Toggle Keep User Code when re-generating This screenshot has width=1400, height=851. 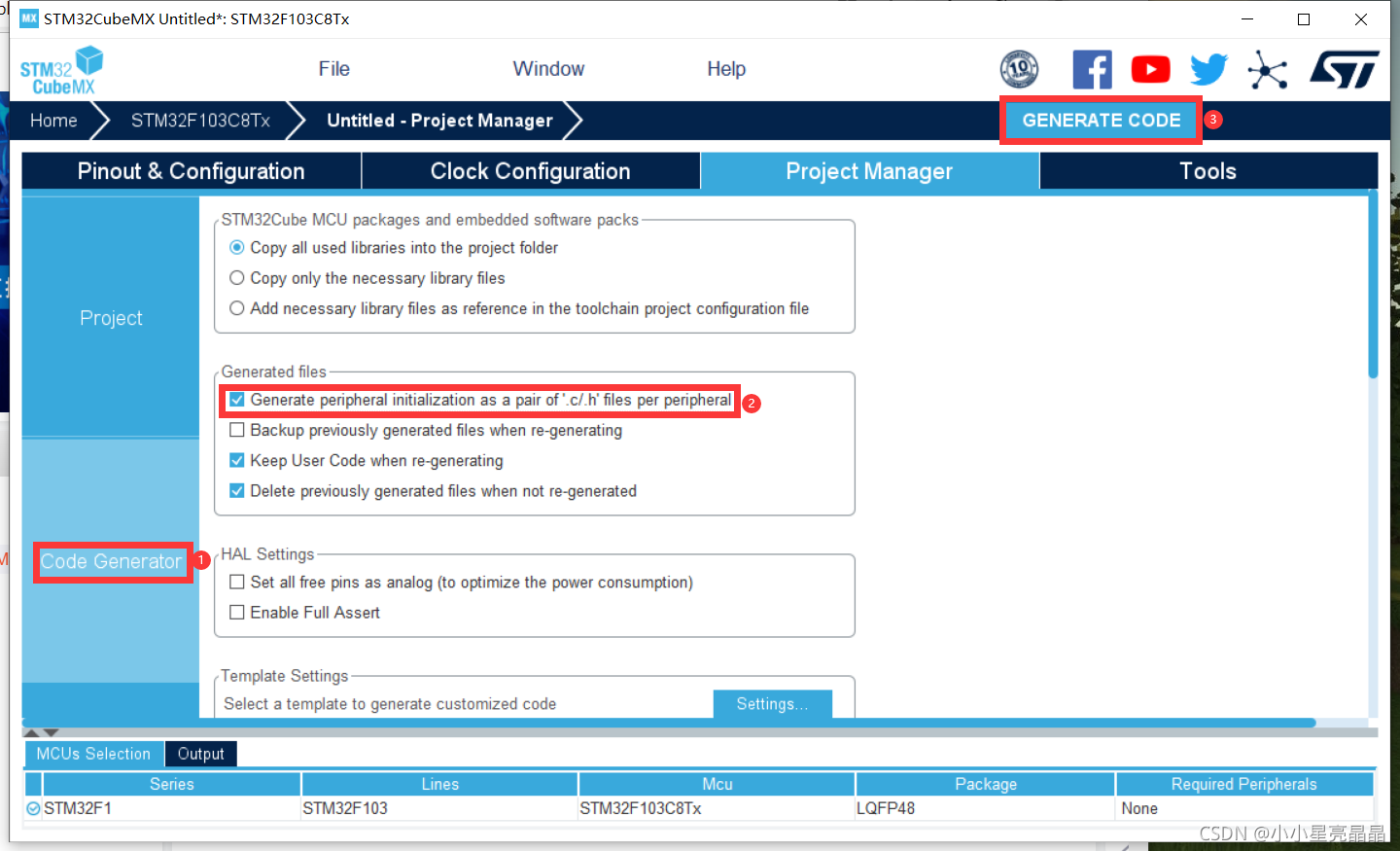pos(236,460)
